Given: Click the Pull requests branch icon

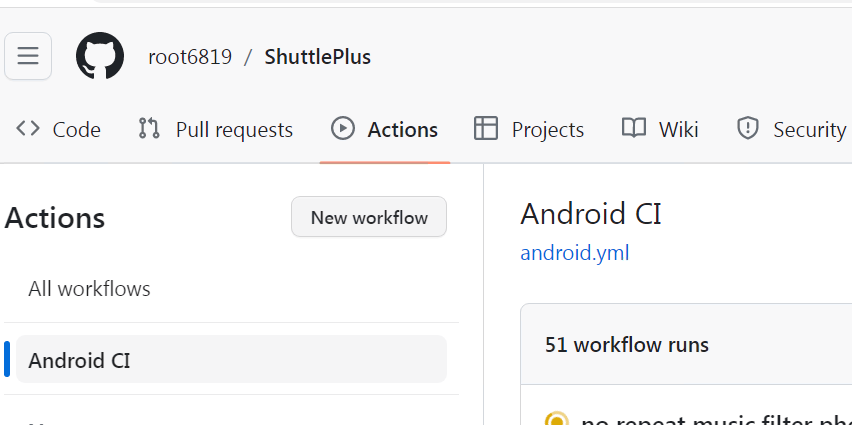Looking at the screenshot, I should pyautogui.click(x=149, y=129).
